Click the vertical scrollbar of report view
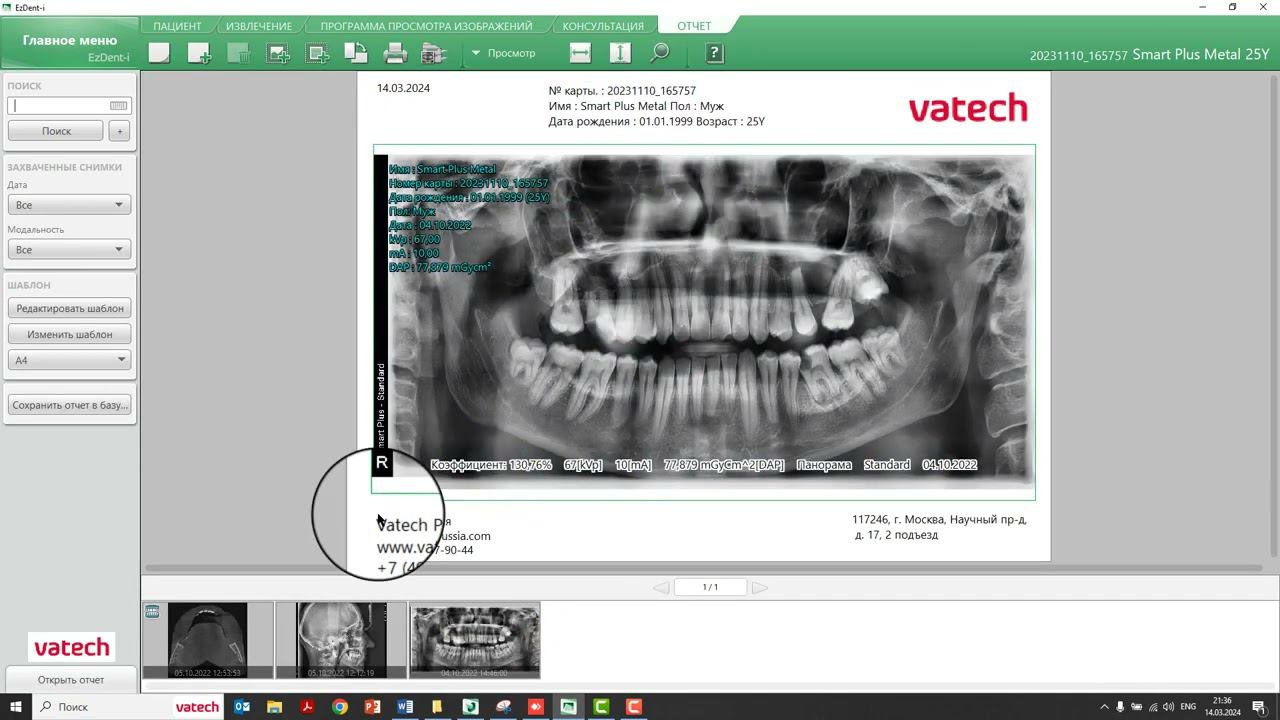This screenshot has height=720, width=1280. 1273,315
